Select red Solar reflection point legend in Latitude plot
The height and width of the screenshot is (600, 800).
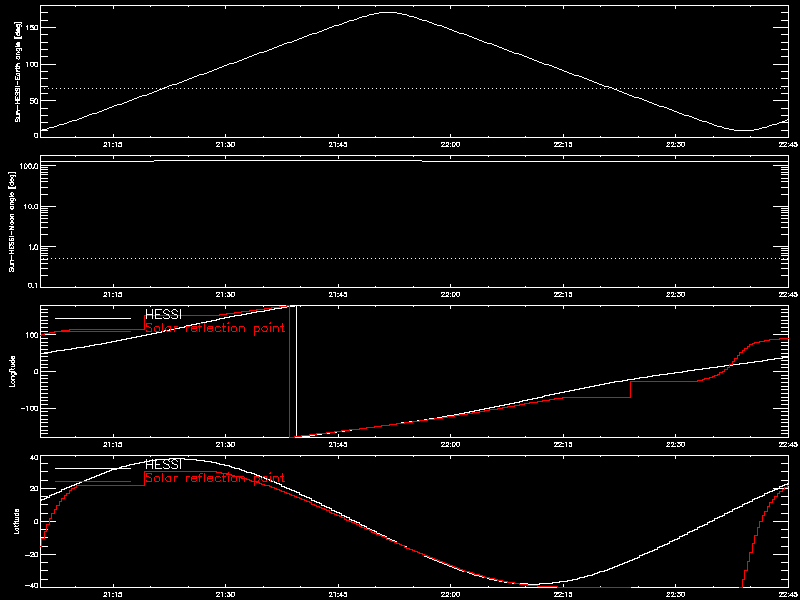tap(215, 479)
